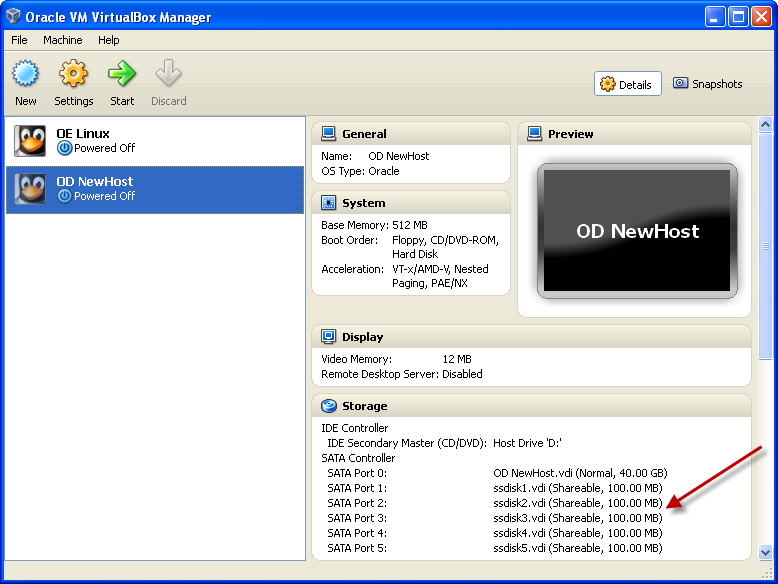Close the VirtualBox Manager window
The height and width of the screenshot is (584, 778).
click(761, 16)
